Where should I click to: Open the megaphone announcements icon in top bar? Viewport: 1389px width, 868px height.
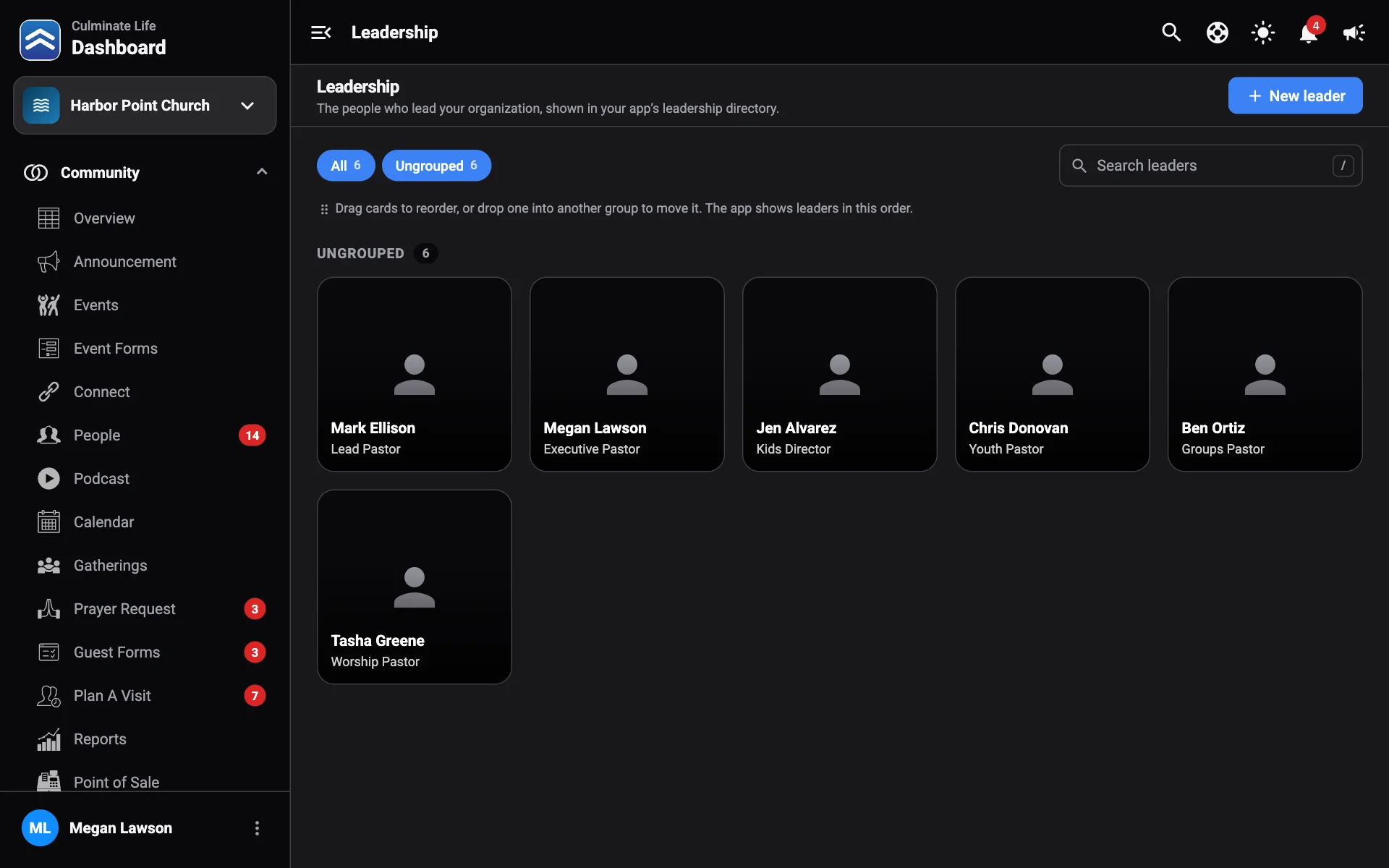pyautogui.click(x=1354, y=33)
